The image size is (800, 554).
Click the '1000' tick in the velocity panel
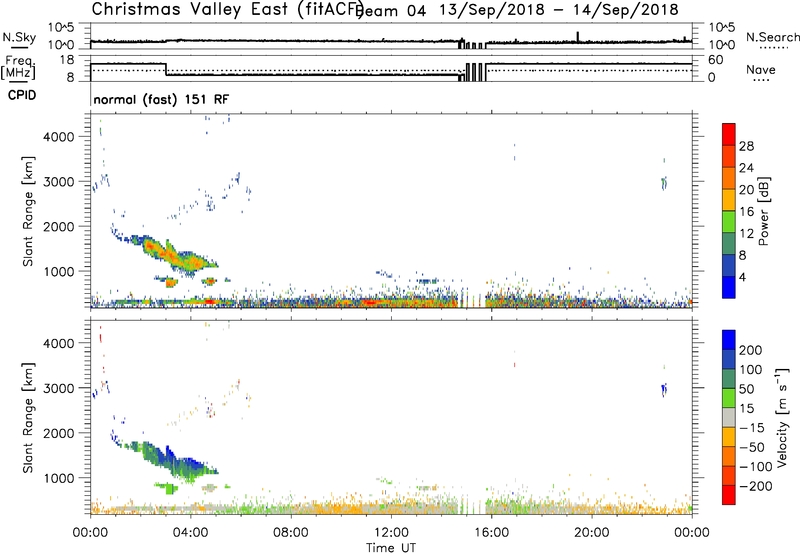(59, 478)
